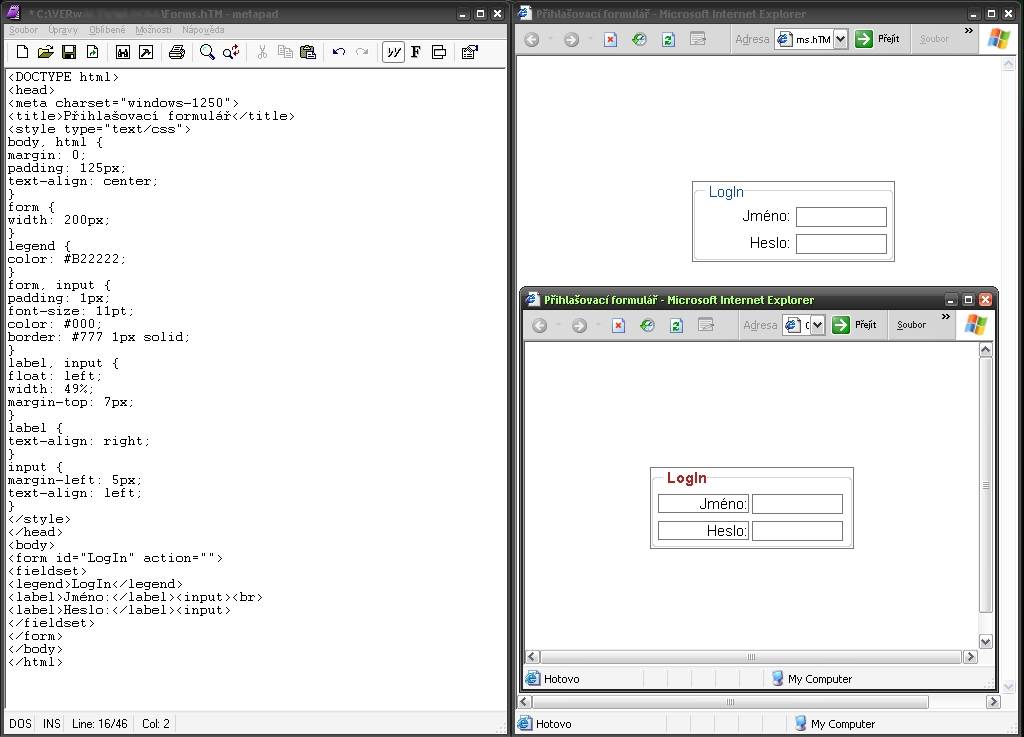The height and width of the screenshot is (737, 1024).
Task: Click horizontal scrollbar thumb in background Explorer
Action: click(x=730, y=702)
